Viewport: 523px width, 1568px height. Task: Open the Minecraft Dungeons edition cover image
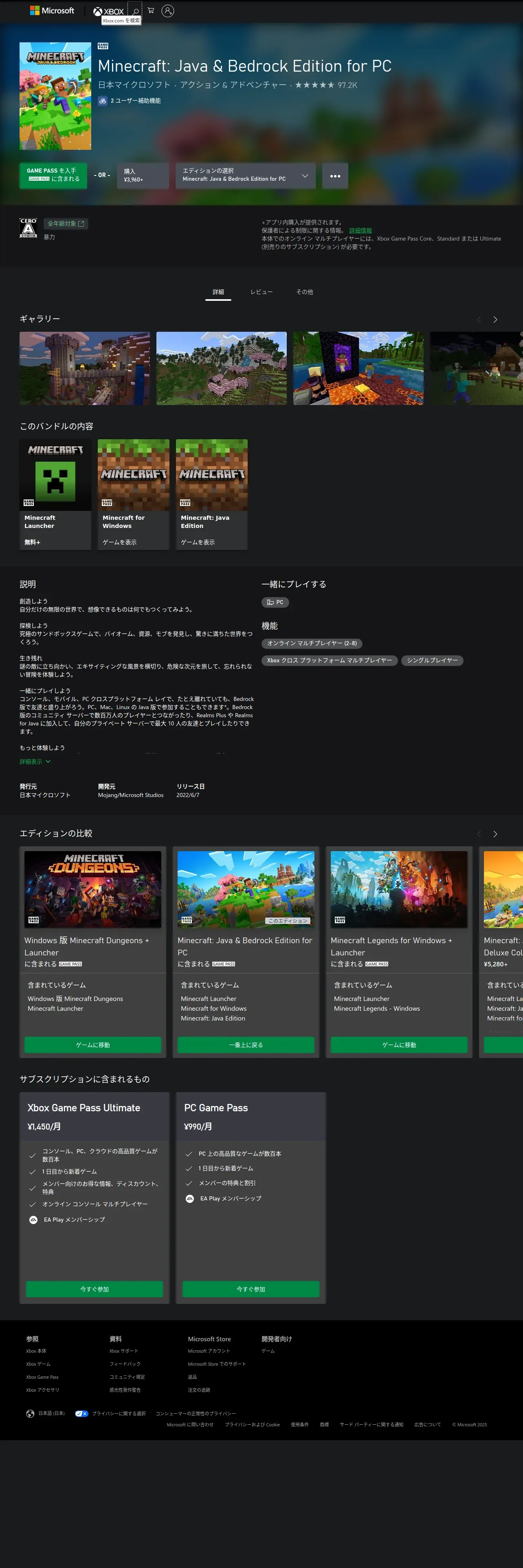pyautogui.click(x=92, y=889)
